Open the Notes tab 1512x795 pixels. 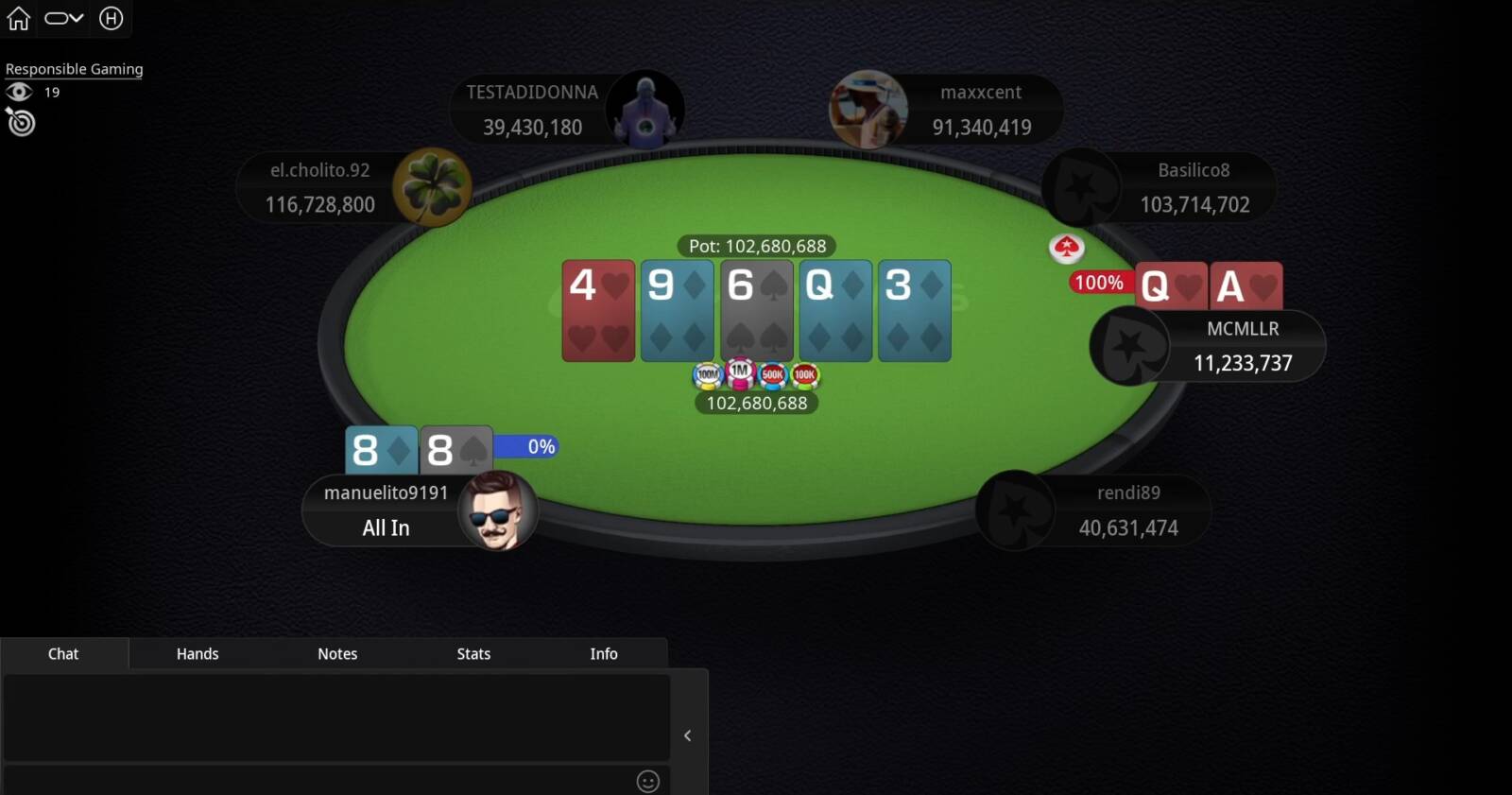337,653
